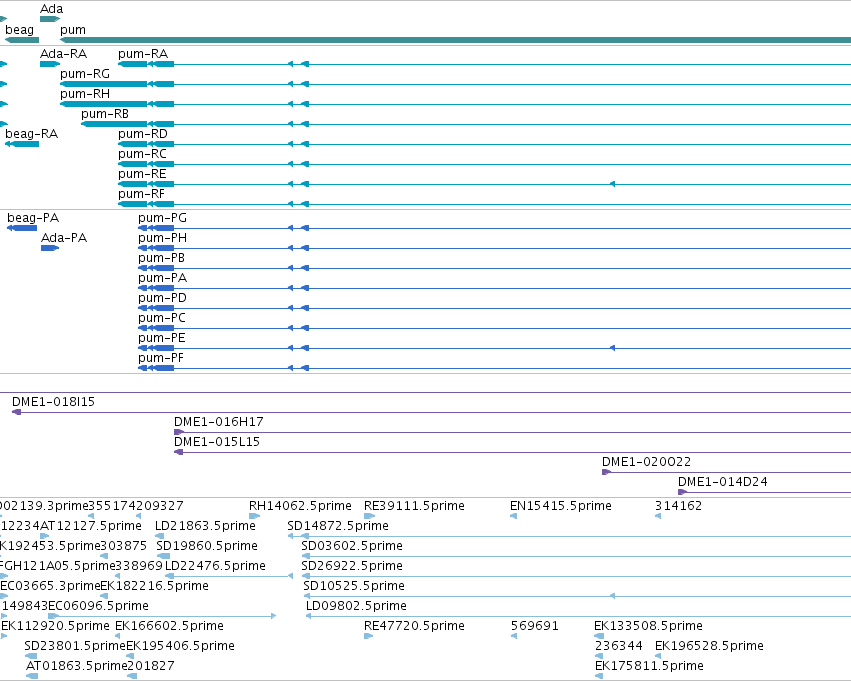Select the beag gene arrow glyph
This screenshot has width=851, height=681.
[22, 40]
